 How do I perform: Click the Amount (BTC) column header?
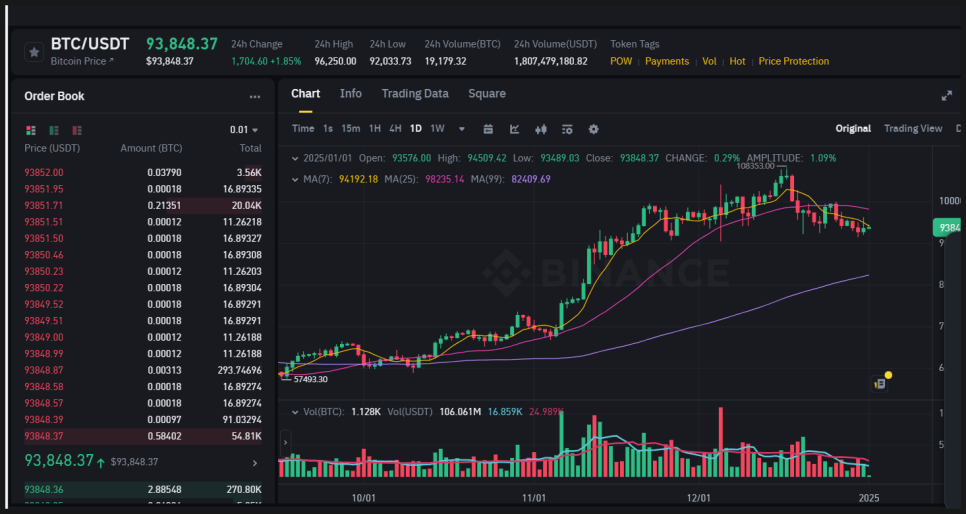point(151,148)
